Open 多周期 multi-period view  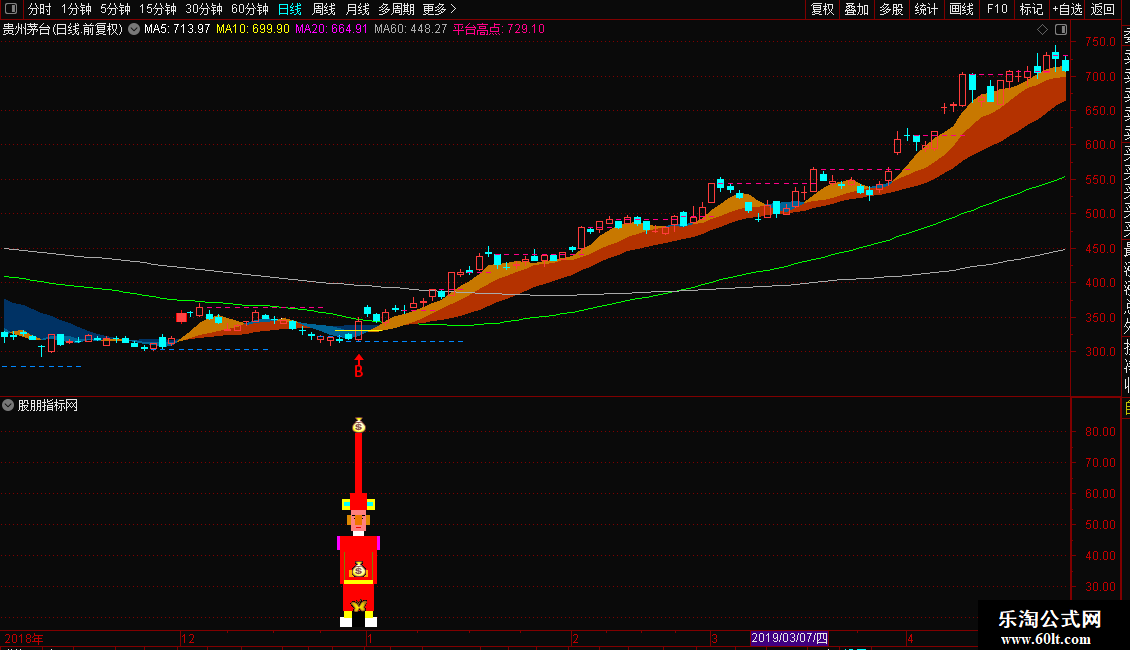coord(396,9)
